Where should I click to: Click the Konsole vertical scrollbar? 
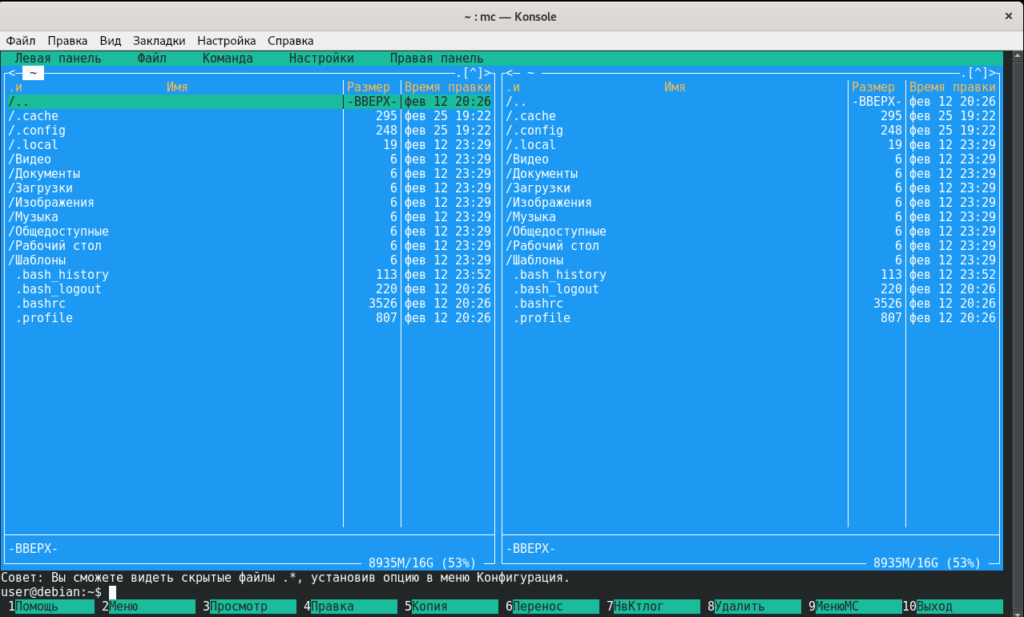coord(1017,333)
